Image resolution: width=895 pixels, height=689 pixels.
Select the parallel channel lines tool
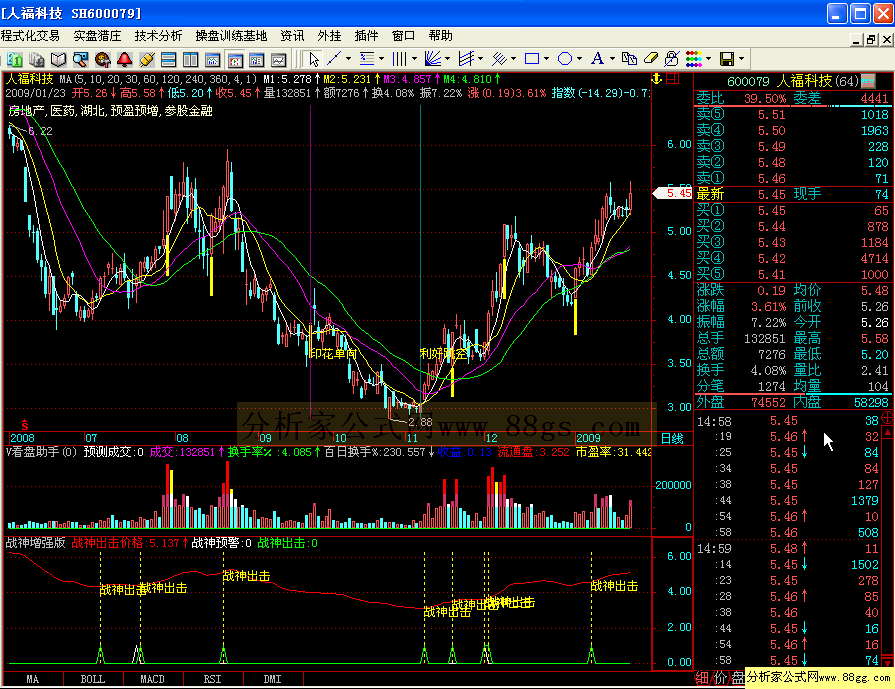466,59
